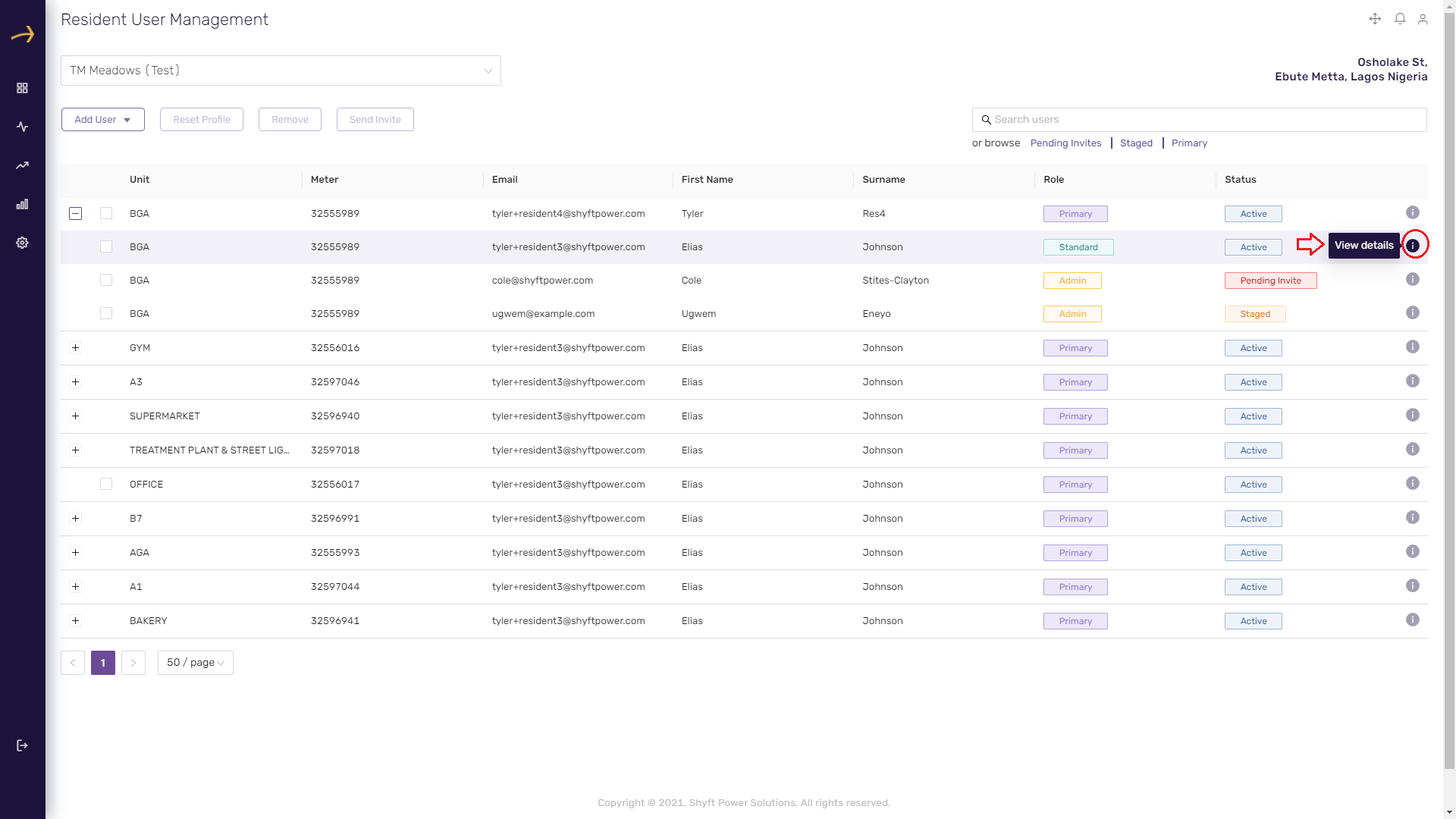View details for Cole Stites-Clayton row
This screenshot has height=819, width=1456.
pos(1412,279)
